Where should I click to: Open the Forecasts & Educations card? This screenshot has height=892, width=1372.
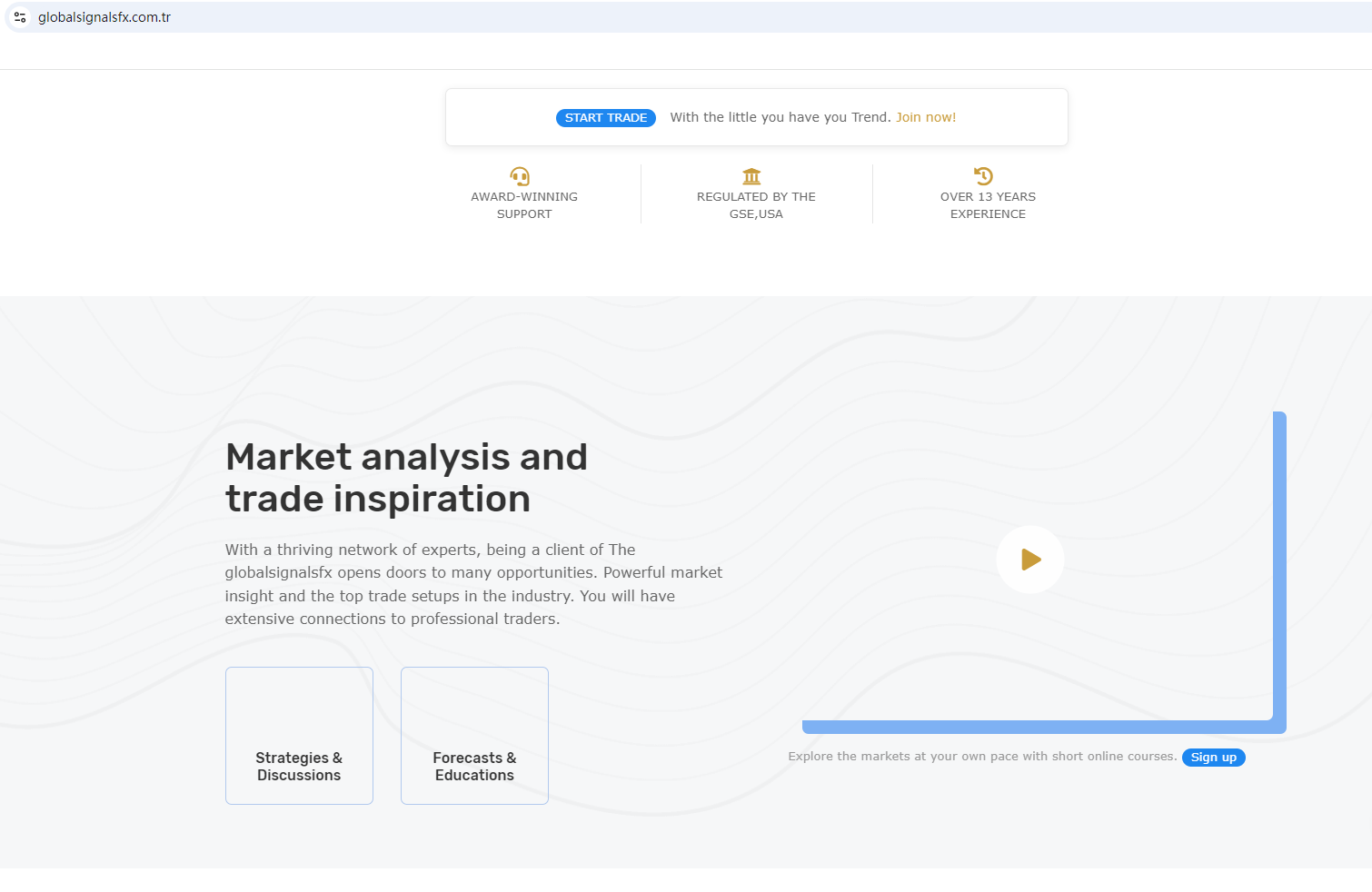pyautogui.click(x=474, y=735)
